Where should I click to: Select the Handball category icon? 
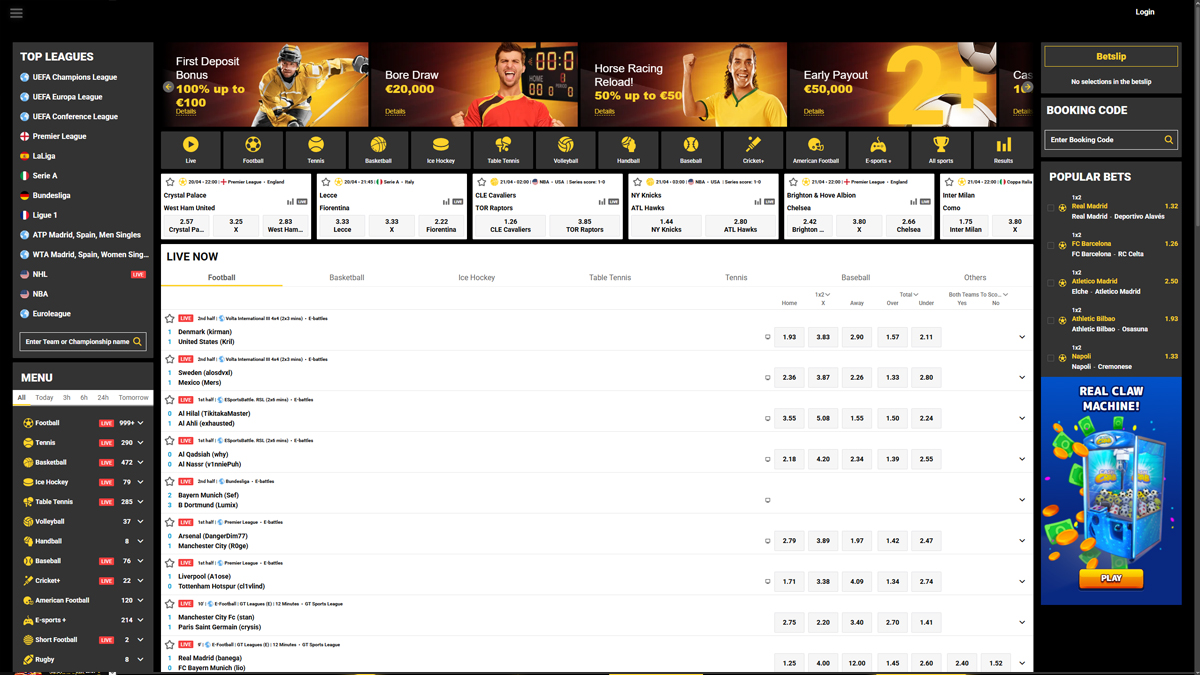coord(628,145)
